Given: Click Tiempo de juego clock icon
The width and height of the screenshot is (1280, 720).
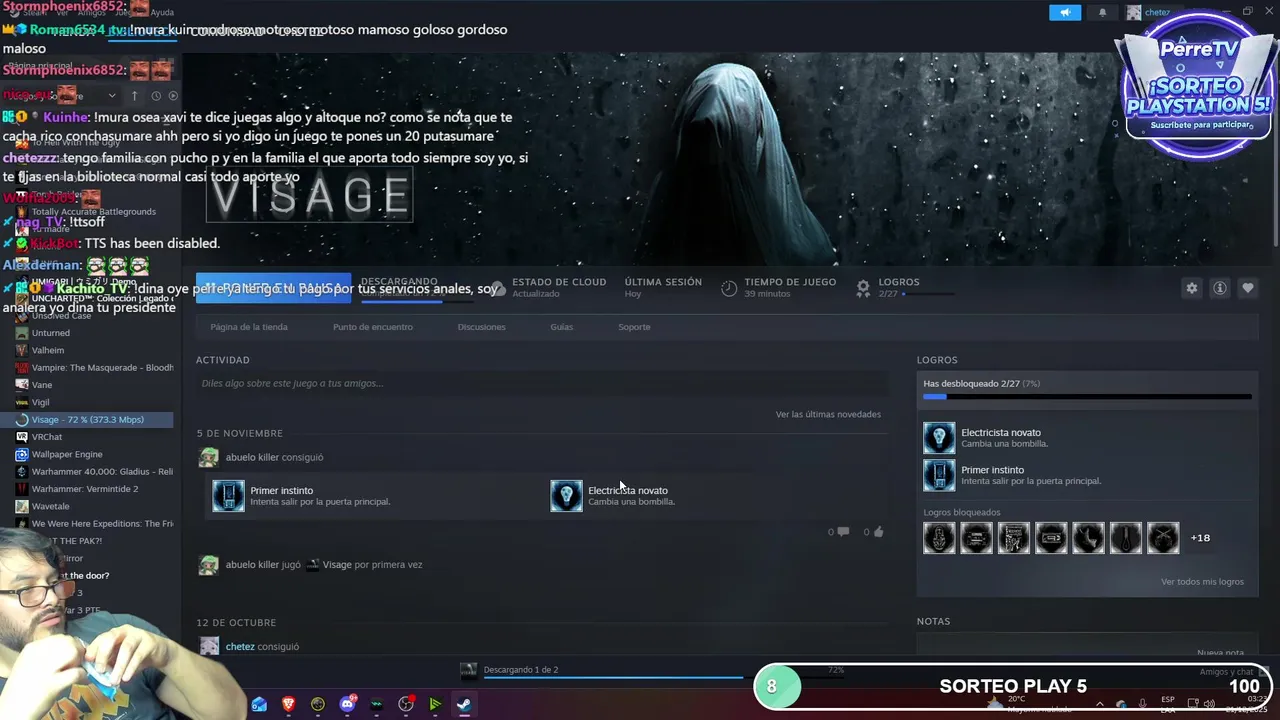Looking at the screenshot, I should pyautogui.click(x=729, y=288).
